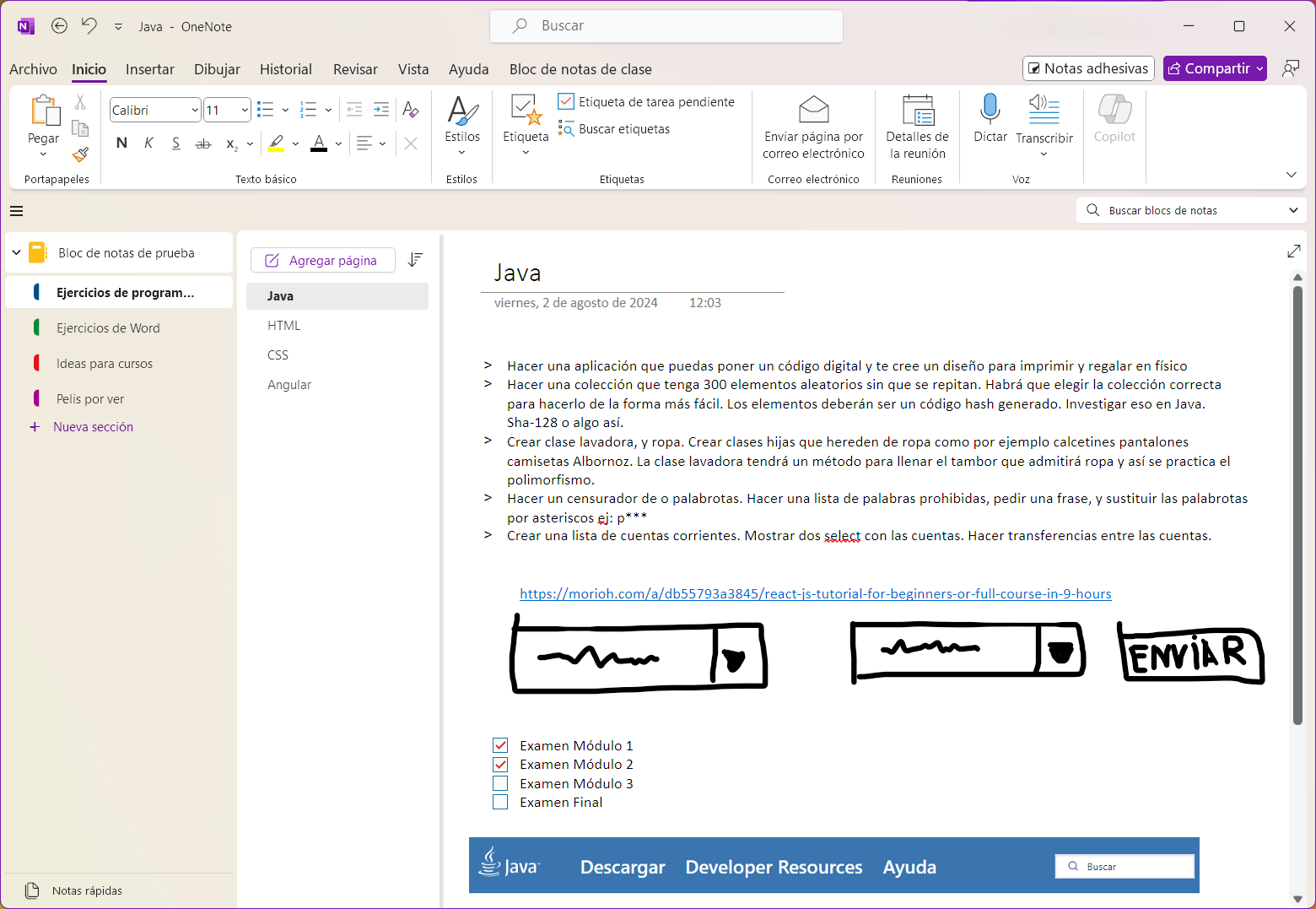Viewport: 1316px width, 909px height.
Task: Switch to the Historial tab
Action: coord(286,69)
